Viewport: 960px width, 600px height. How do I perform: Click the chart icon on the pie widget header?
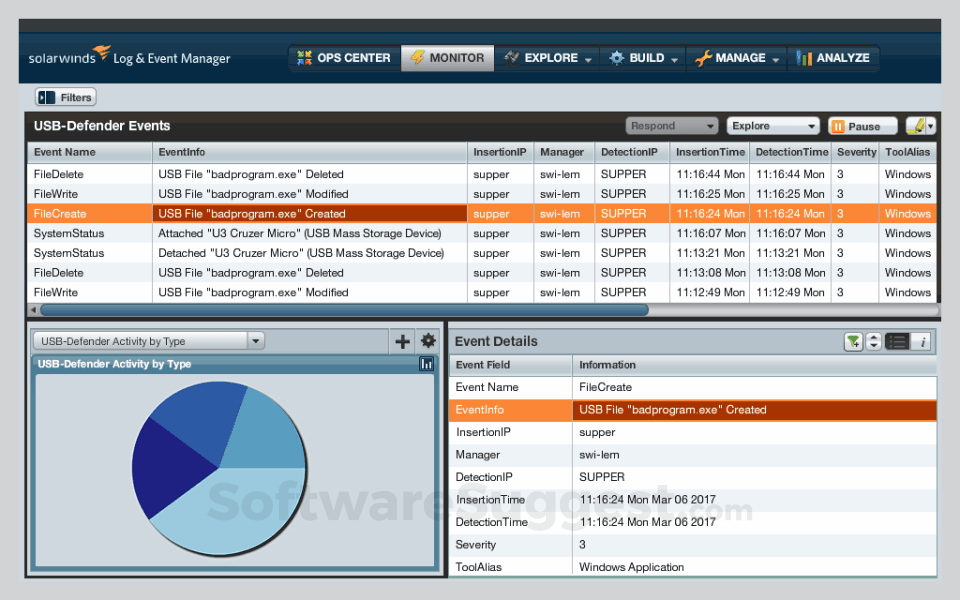coord(426,364)
